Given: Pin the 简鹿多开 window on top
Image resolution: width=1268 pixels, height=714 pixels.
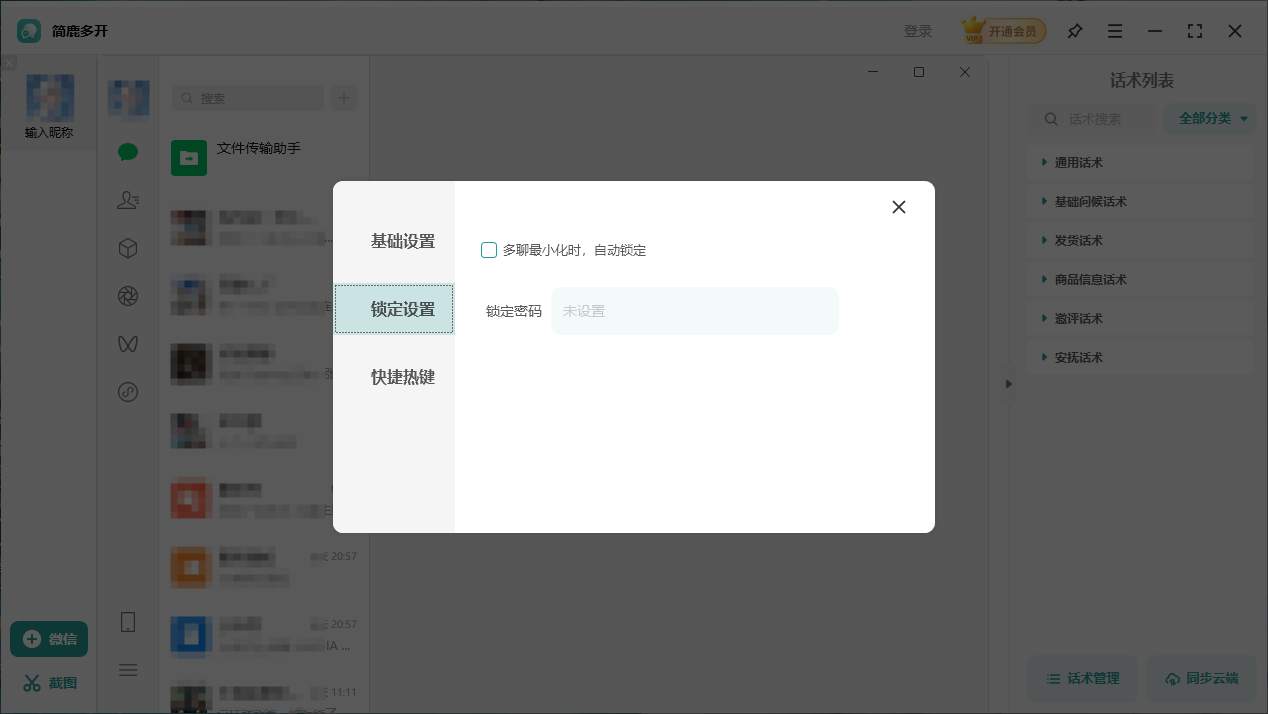Looking at the screenshot, I should tap(1074, 31).
